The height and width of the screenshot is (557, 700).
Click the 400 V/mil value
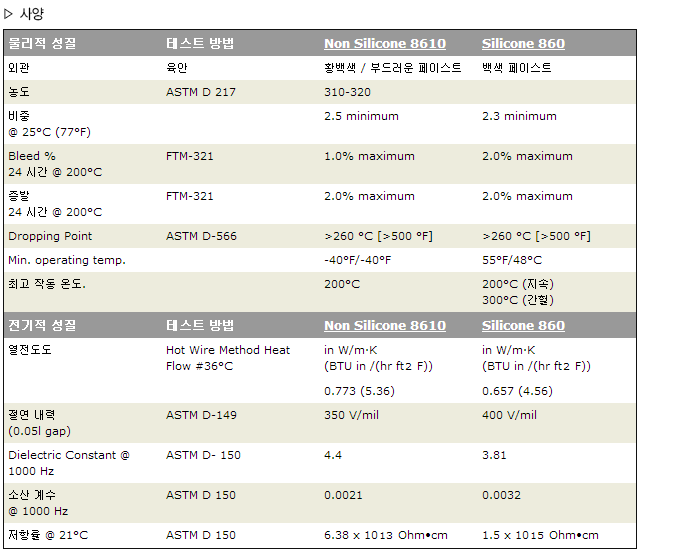coord(509,416)
